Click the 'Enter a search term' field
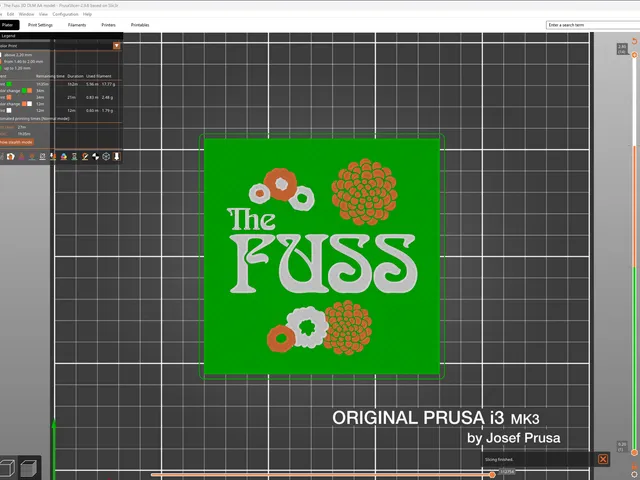Viewport: 640px width, 480px height. coord(593,25)
